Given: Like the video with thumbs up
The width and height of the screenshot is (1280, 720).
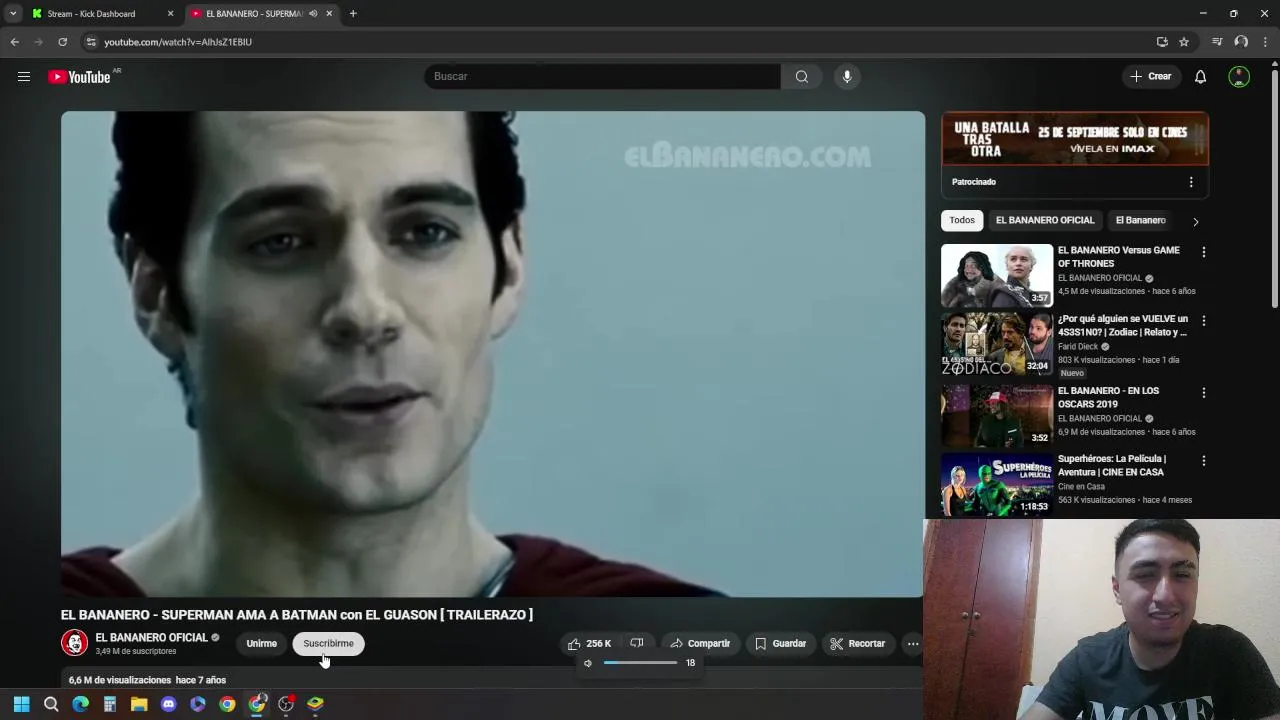Looking at the screenshot, I should pos(589,643).
